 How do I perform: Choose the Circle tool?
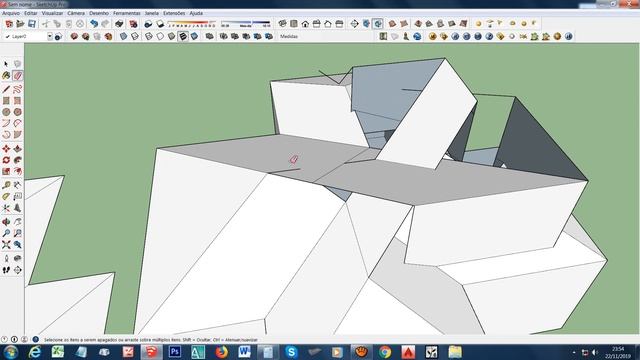click(x=6, y=112)
